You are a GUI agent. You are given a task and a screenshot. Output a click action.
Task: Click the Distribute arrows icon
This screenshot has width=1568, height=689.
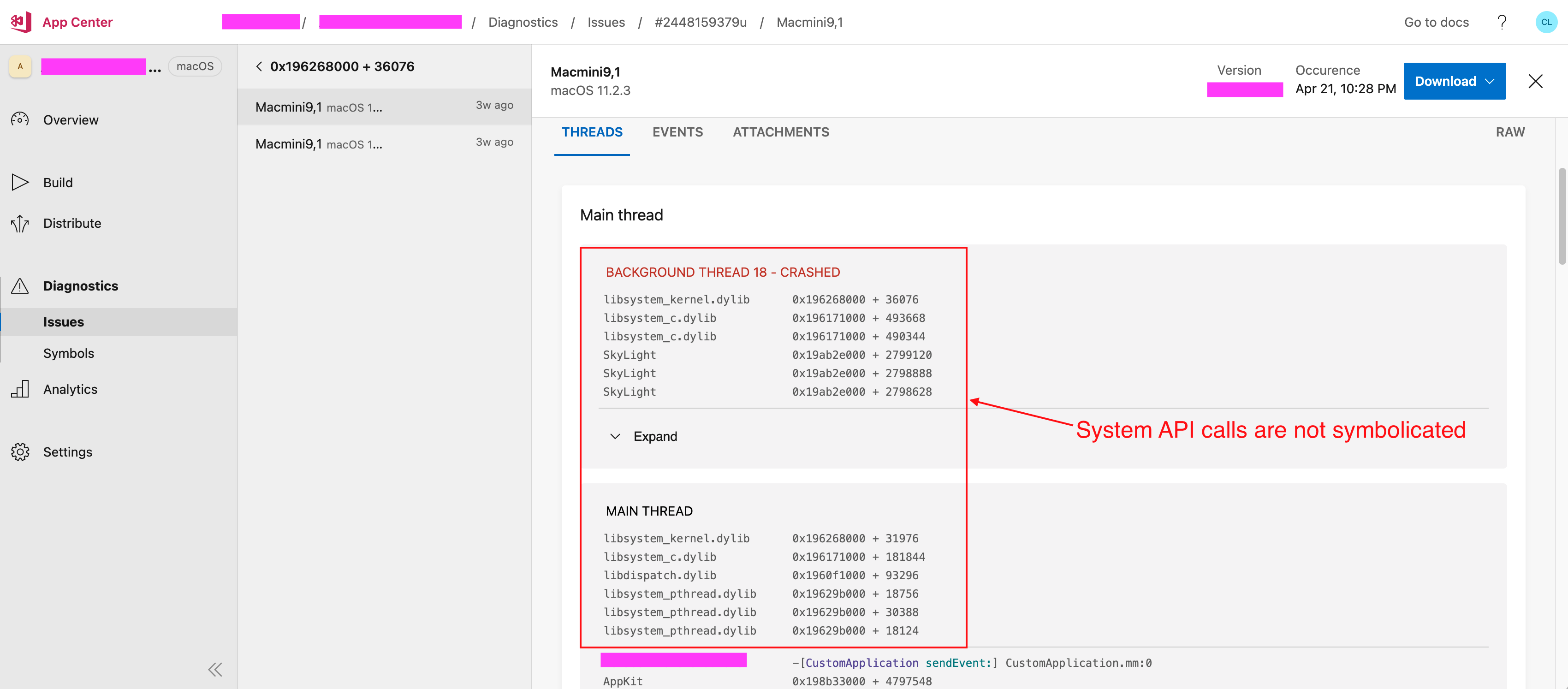coord(20,223)
